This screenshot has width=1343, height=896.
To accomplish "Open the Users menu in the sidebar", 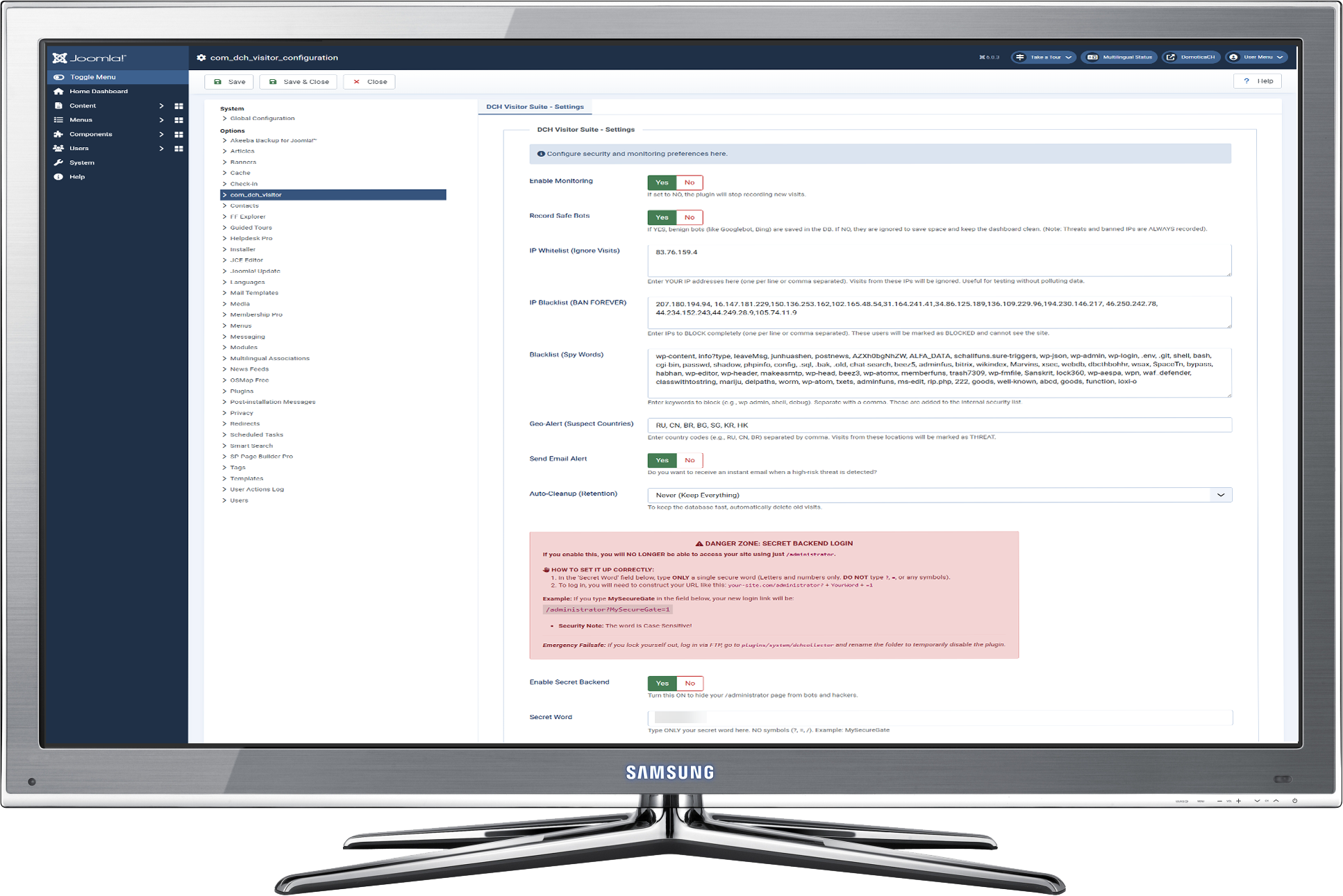I will [x=78, y=148].
